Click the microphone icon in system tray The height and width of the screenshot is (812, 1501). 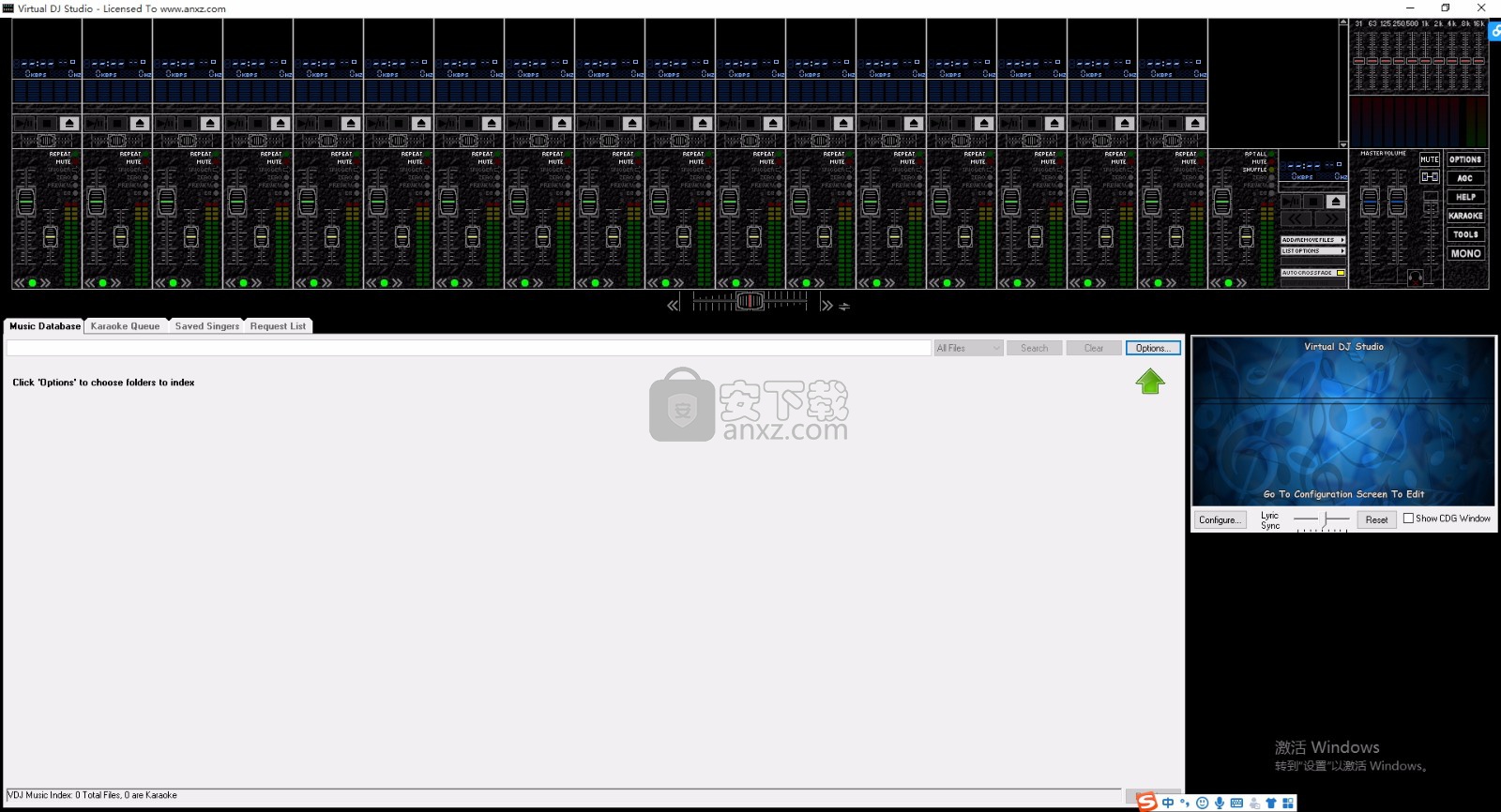point(1220,803)
